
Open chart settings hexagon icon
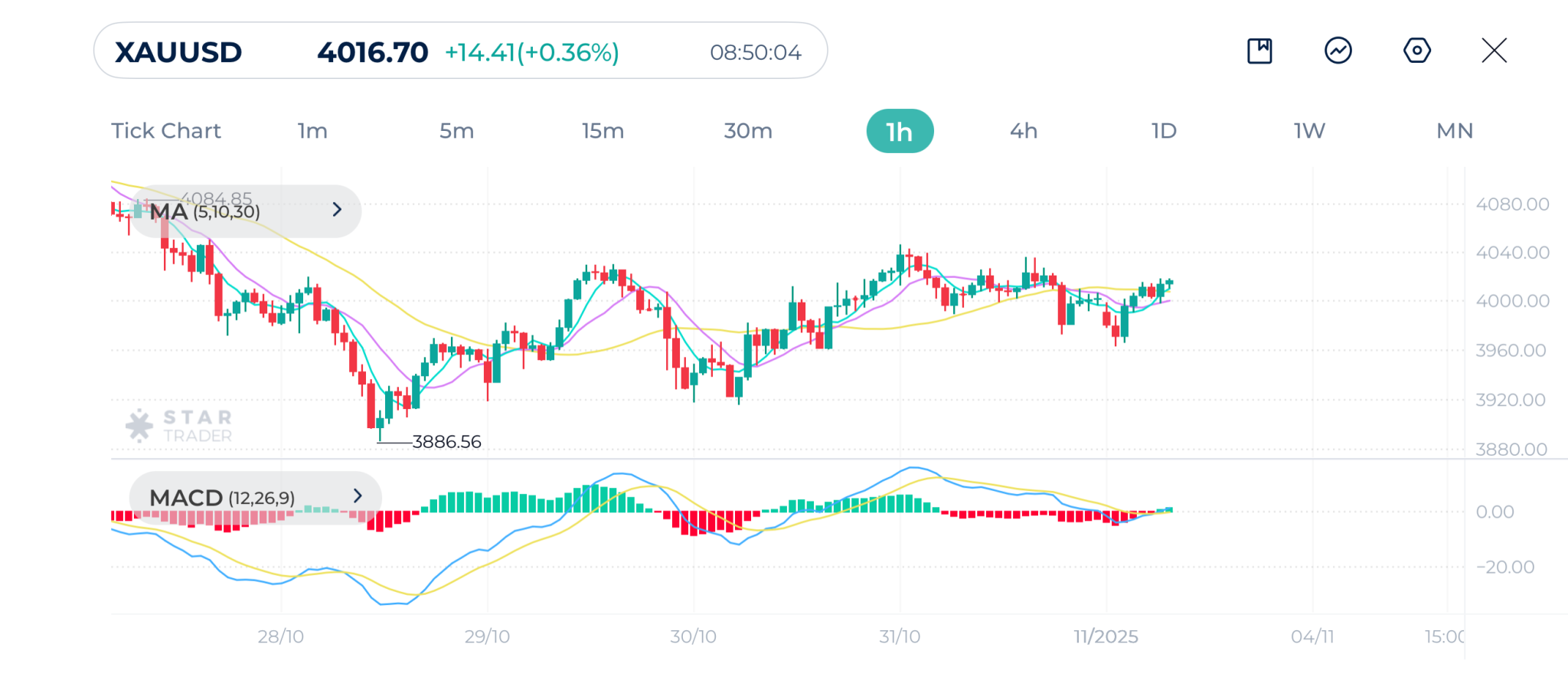1416,51
